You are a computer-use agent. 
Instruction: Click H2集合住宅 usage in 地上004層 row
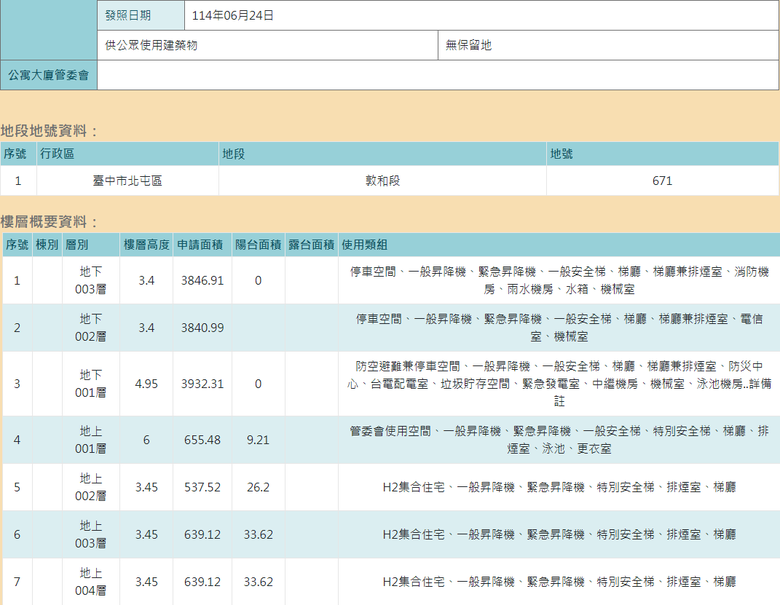tap(559, 582)
